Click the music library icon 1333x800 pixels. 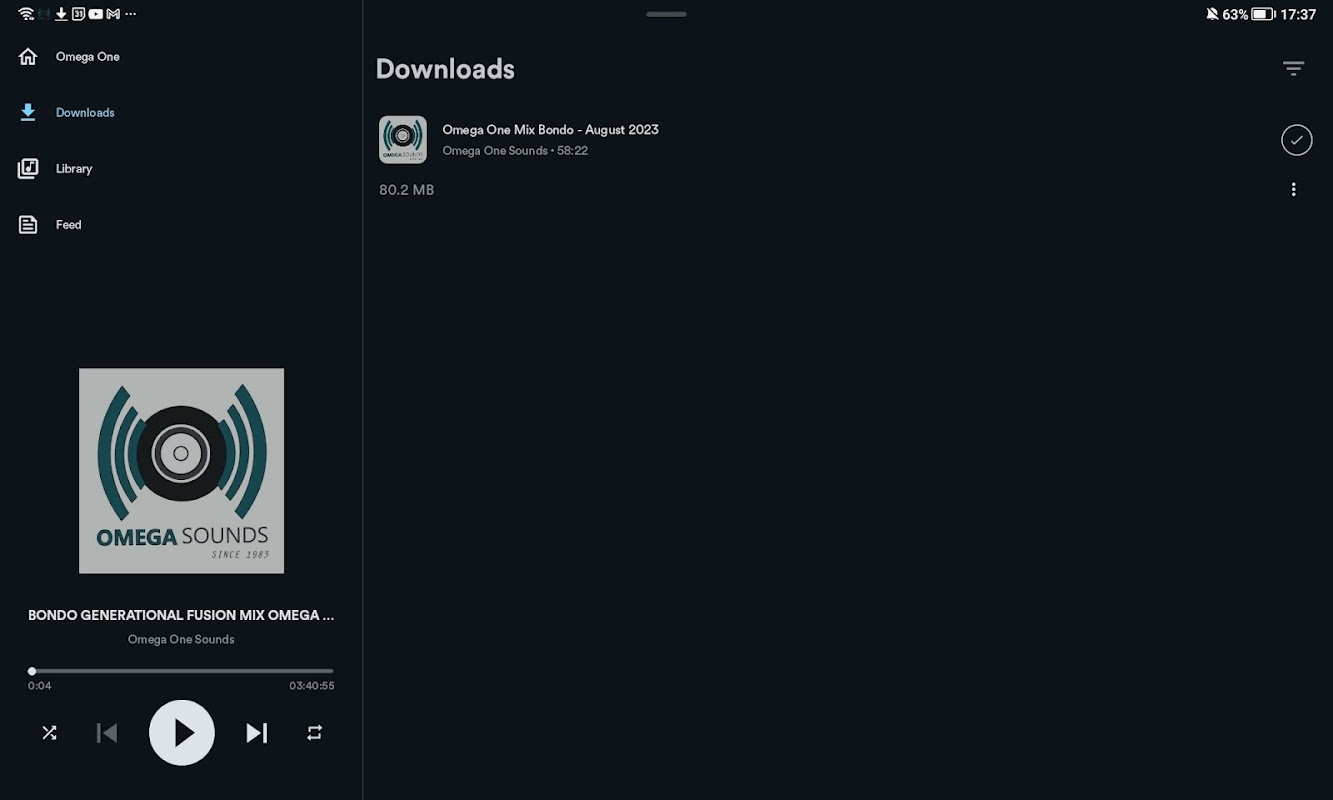28,169
